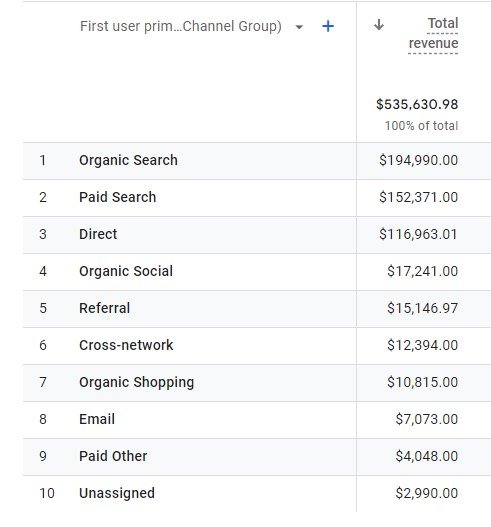Click the descending sort arrow icon
The height and width of the screenshot is (527, 491).
click(379, 25)
